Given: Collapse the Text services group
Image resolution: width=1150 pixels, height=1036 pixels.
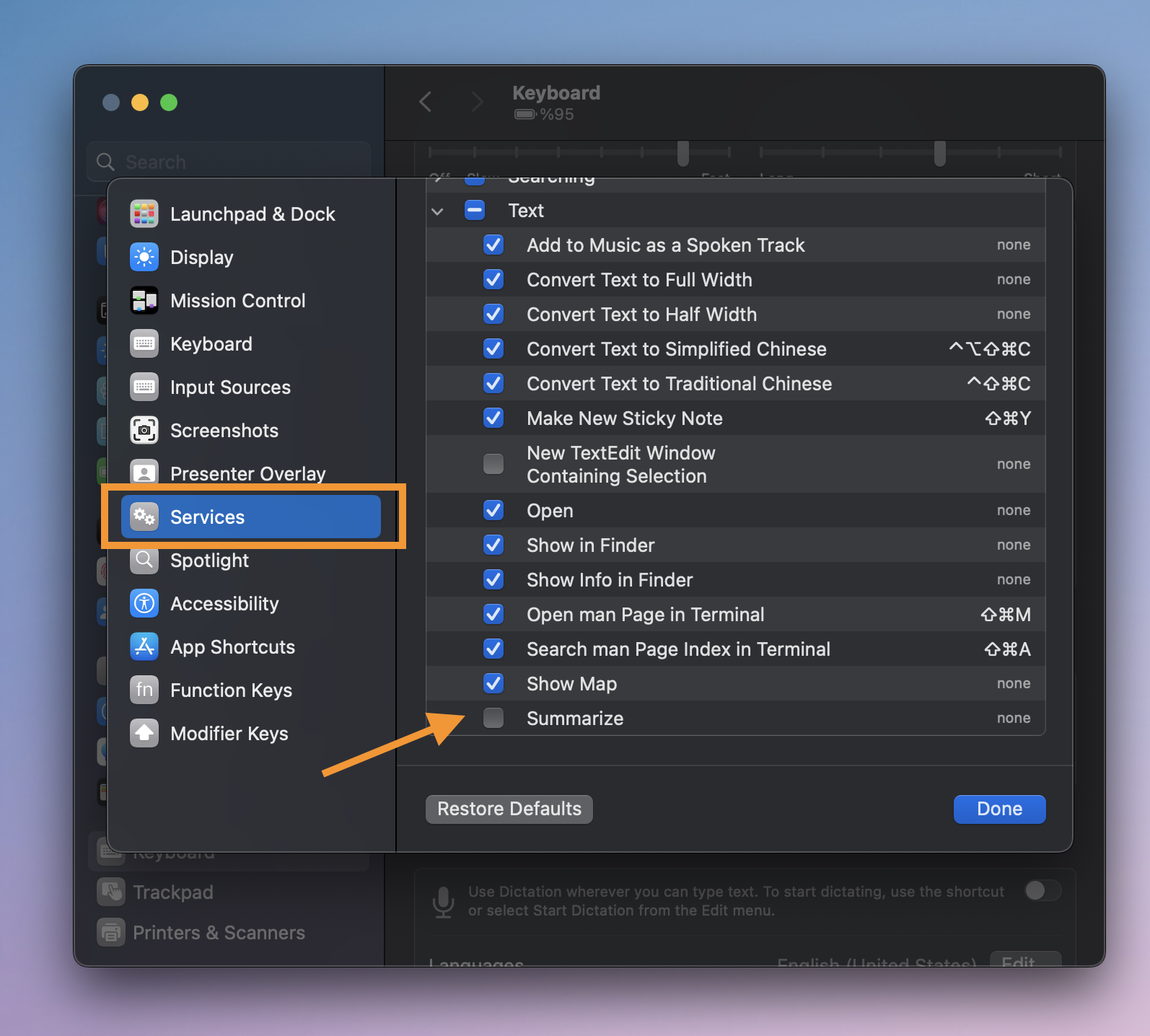Looking at the screenshot, I should pyautogui.click(x=437, y=211).
